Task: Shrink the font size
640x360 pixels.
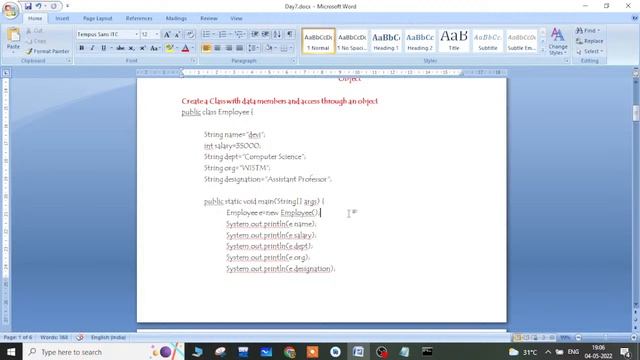Action: pyautogui.click(x=177, y=35)
